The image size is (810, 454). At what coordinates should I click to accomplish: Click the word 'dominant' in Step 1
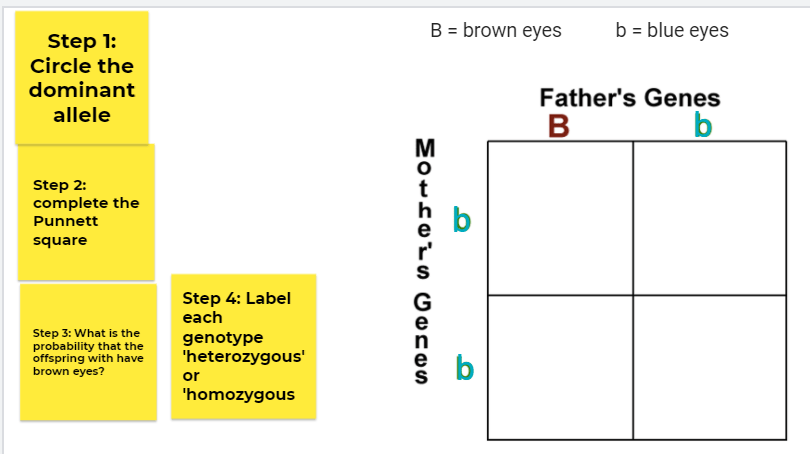click(82, 90)
